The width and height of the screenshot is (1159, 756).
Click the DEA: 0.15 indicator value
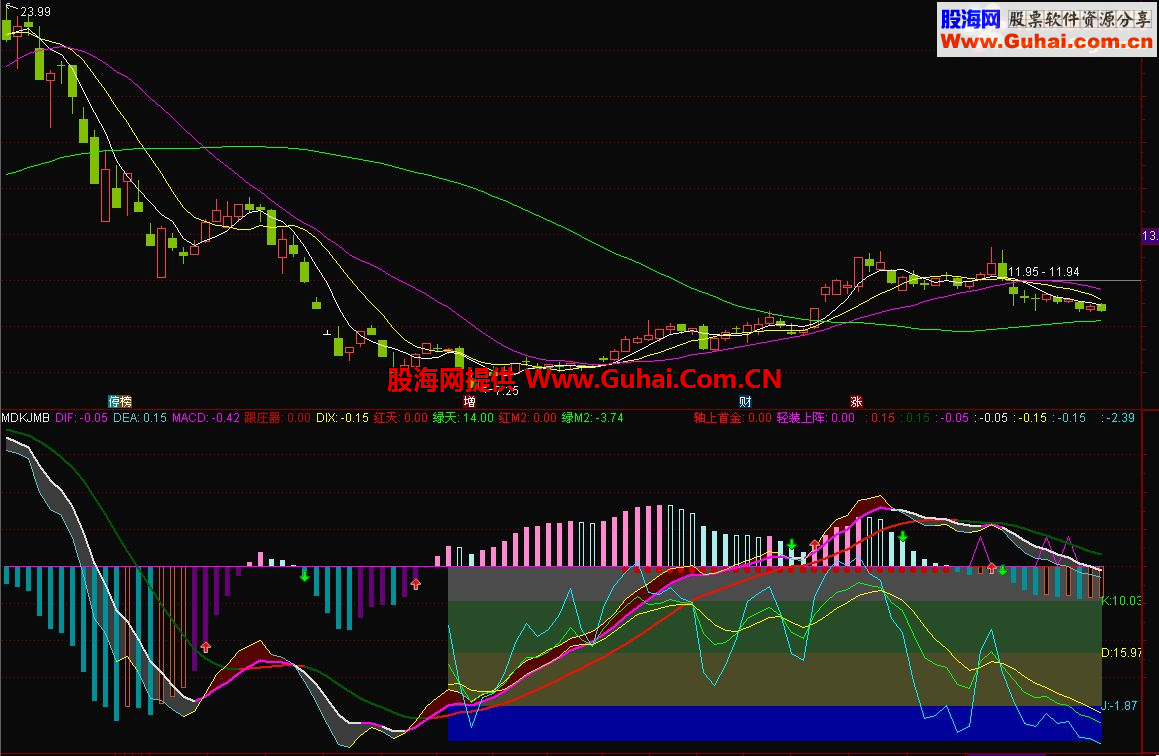point(140,418)
